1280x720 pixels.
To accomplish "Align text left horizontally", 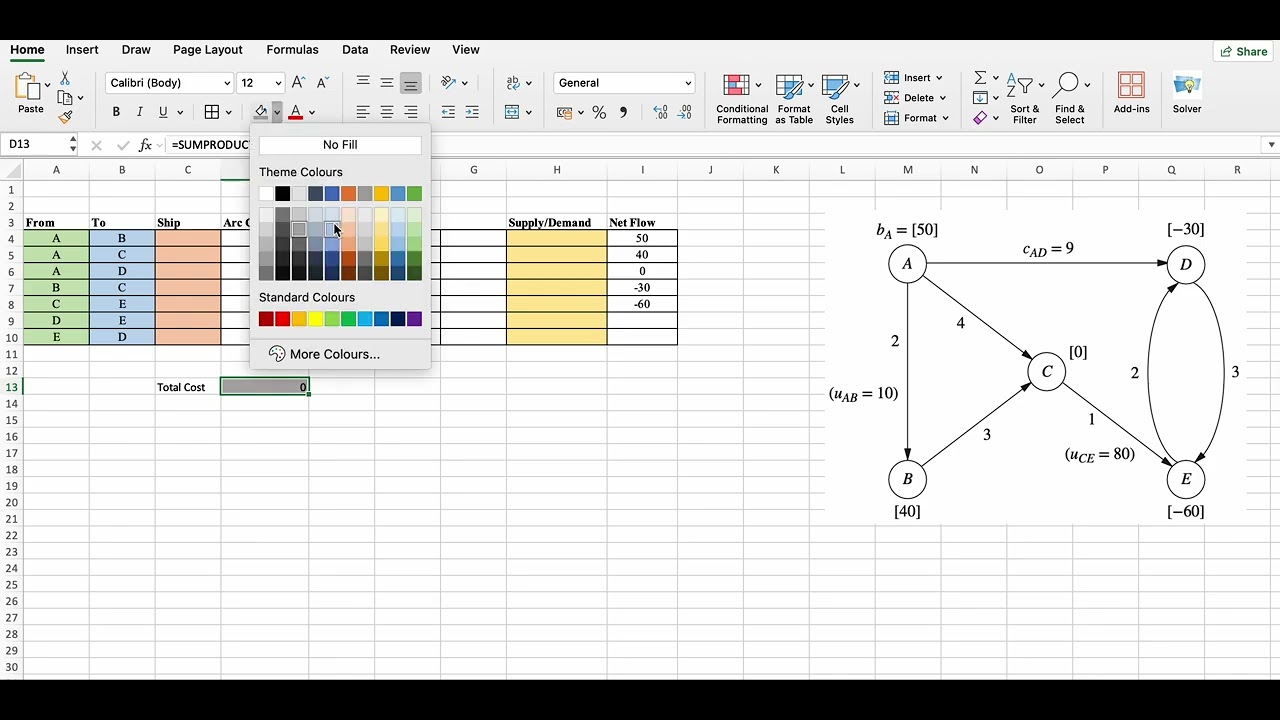I will 363,112.
